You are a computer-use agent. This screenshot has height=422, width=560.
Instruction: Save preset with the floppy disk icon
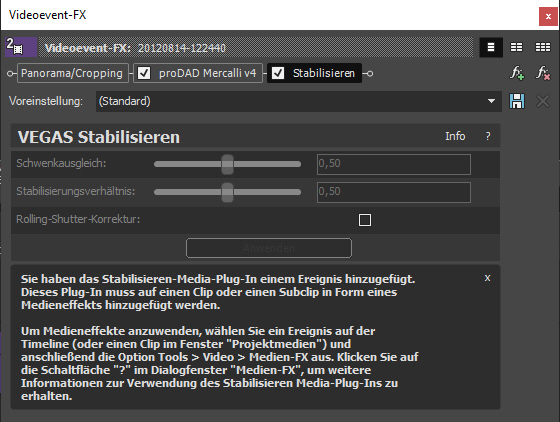(x=517, y=101)
